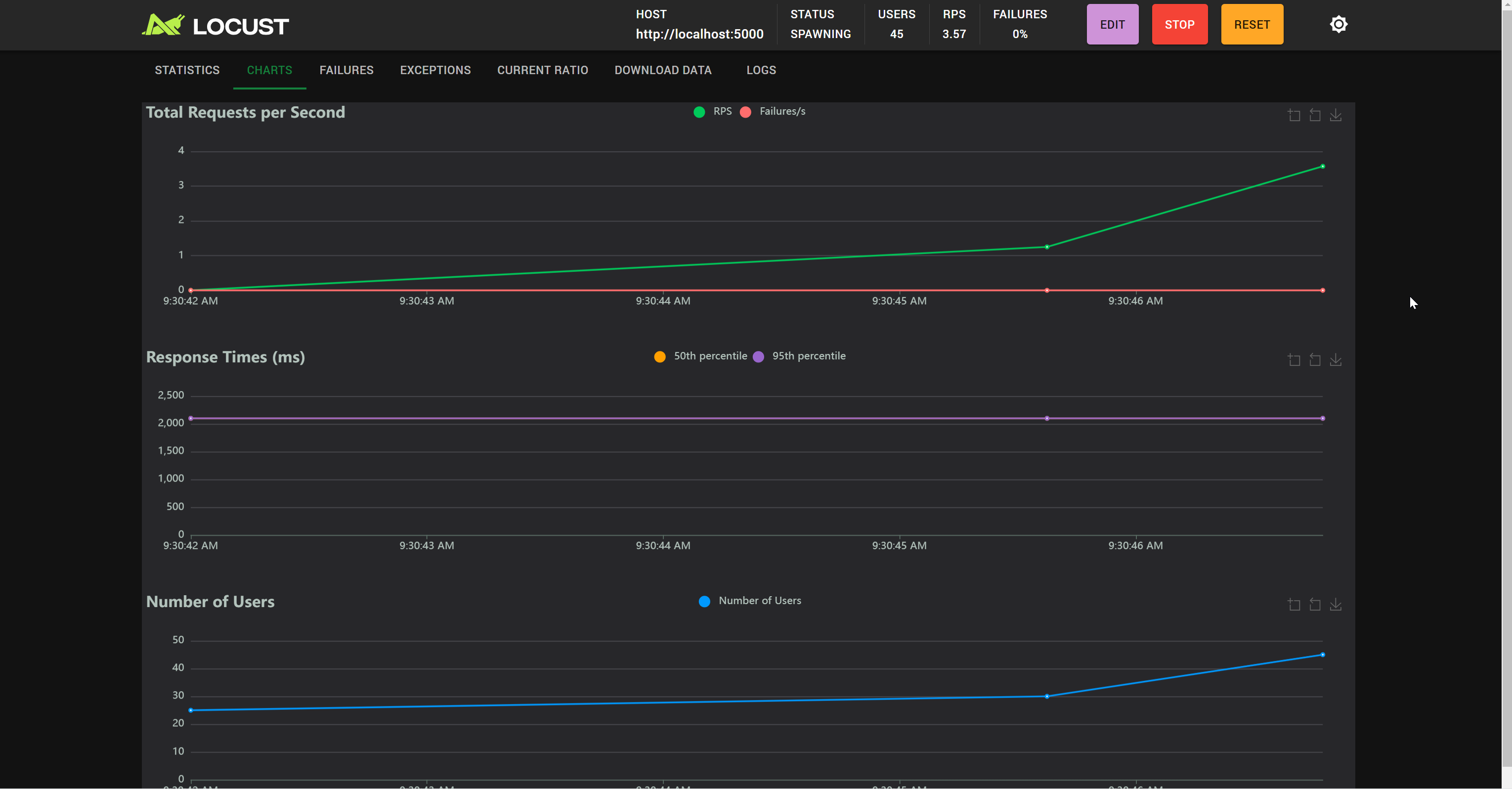Image resolution: width=1512 pixels, height=789 pixels.
Task: Click zoom reset icon on Total Requests chart
Action: tap(1315, 115)
